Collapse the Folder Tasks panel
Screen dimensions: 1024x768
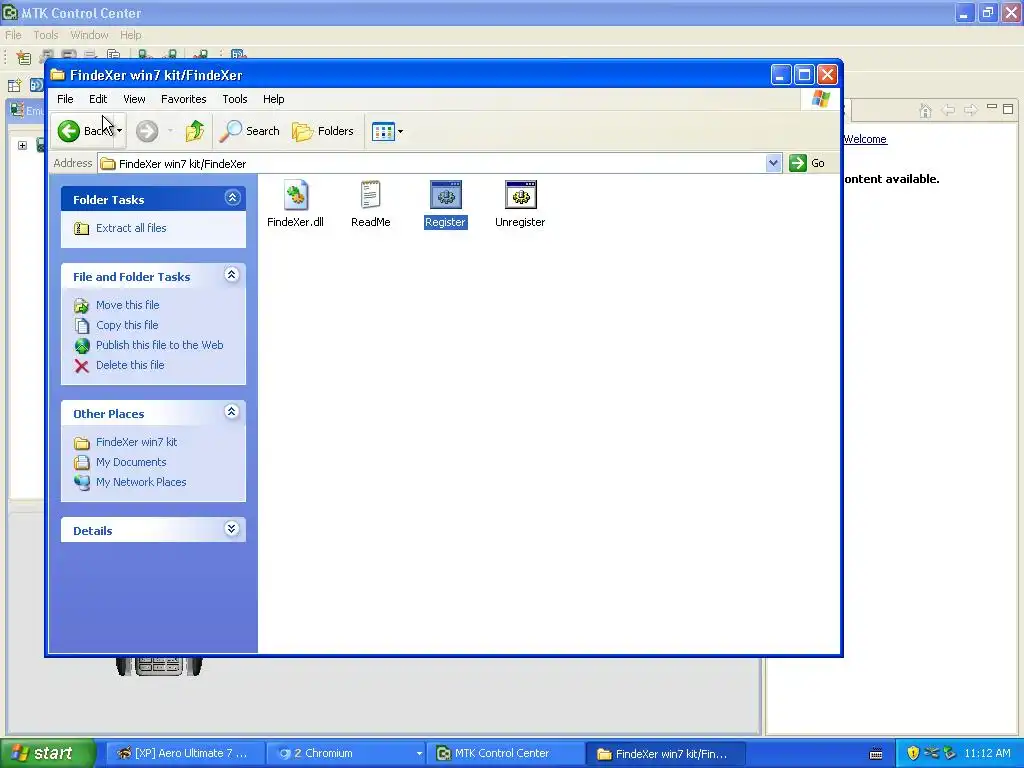(232, 198)
